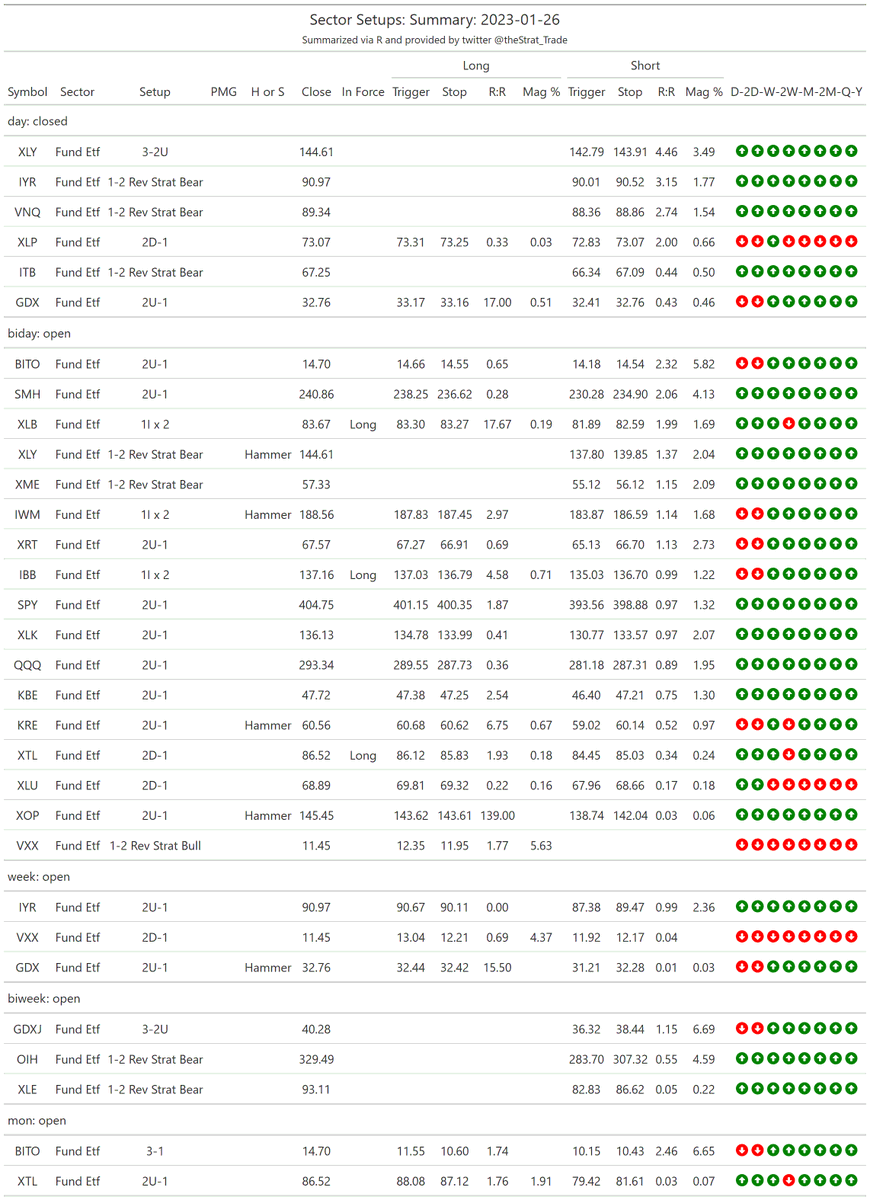Click VXX Mag % value 5.63
The image size is (870, 1200).
tap(541, 846)
